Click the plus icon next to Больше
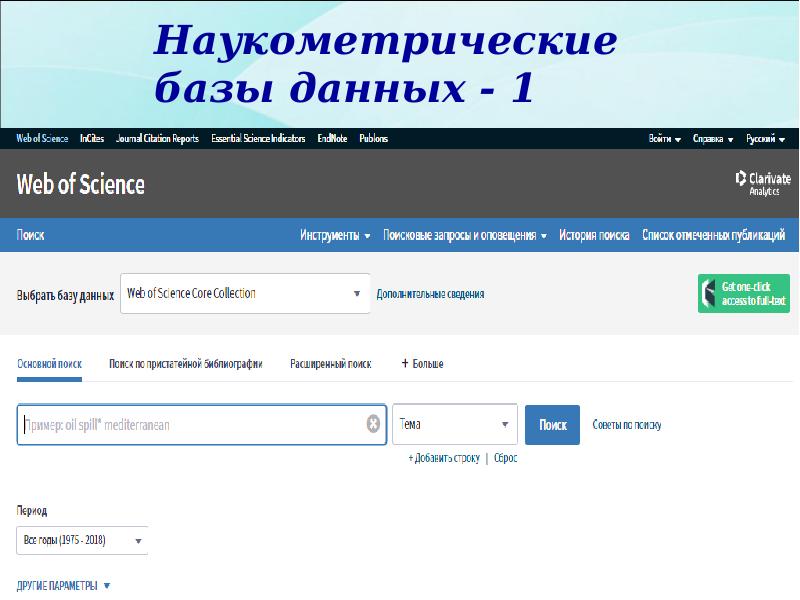 (405, 363)
